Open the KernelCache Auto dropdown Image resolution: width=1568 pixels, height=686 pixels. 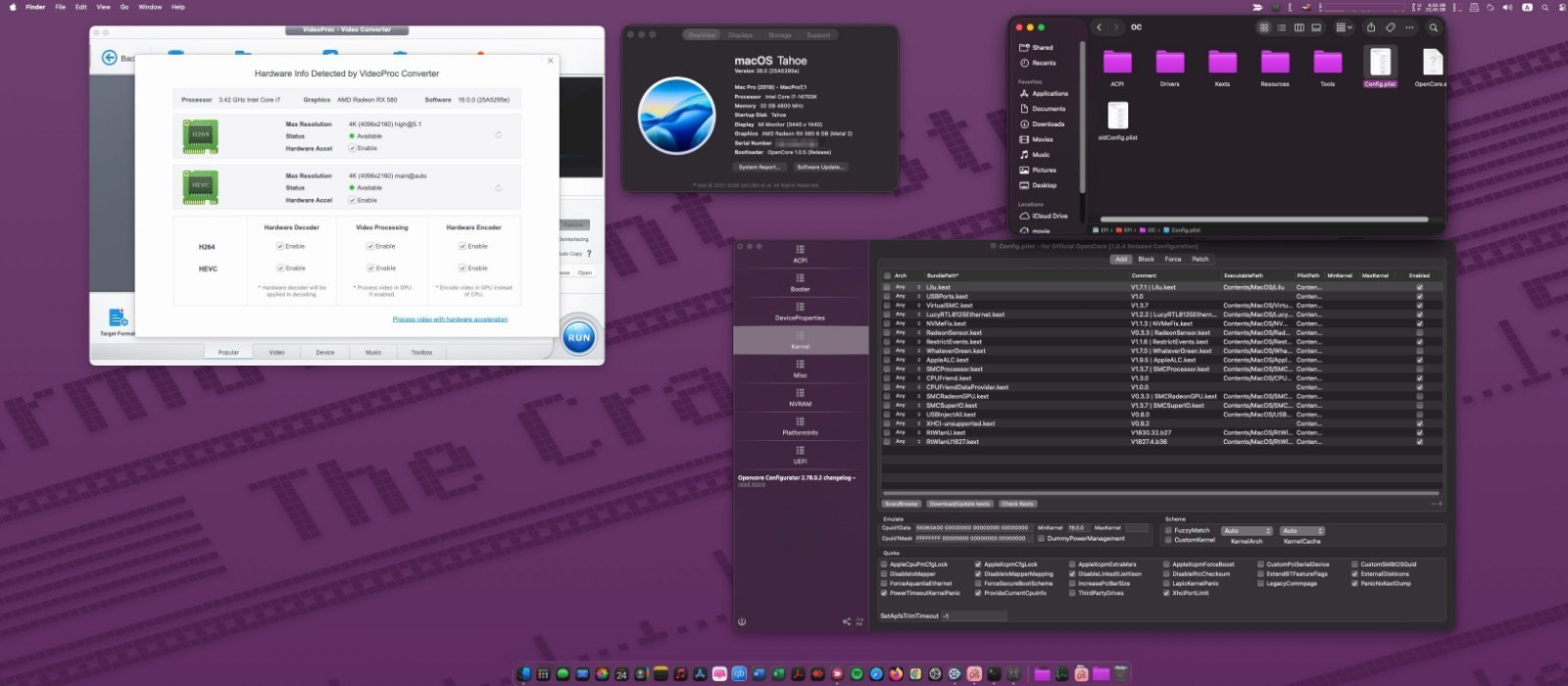(1301, 531)
